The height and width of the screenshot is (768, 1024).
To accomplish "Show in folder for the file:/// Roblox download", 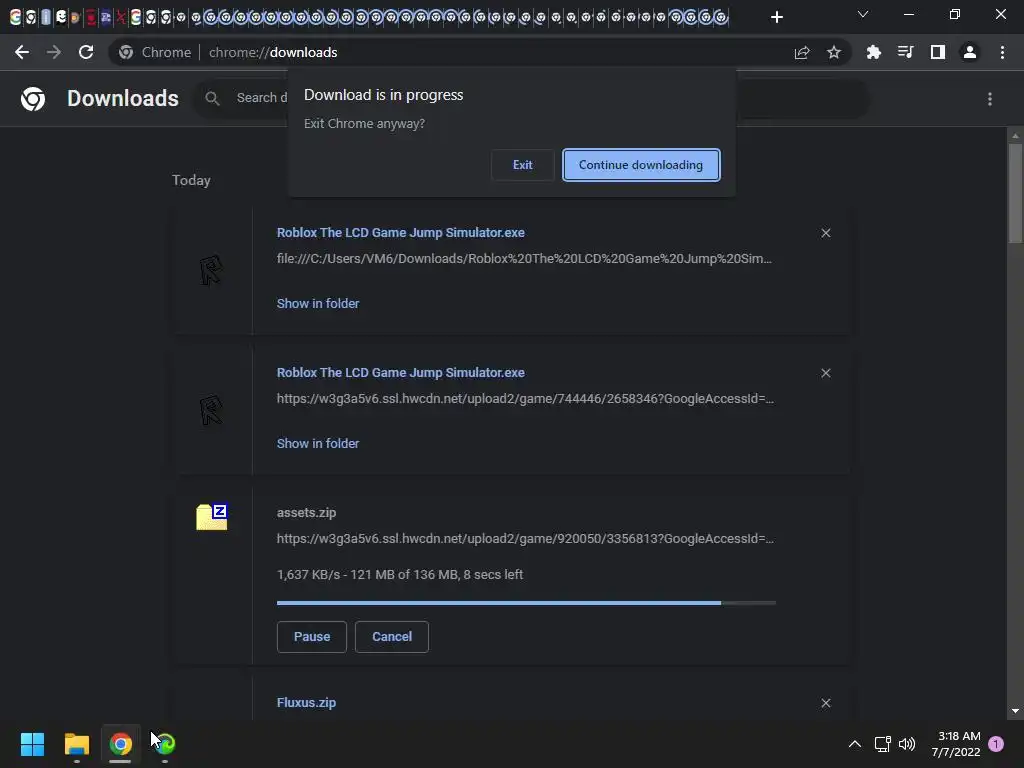I will (318, 304).
